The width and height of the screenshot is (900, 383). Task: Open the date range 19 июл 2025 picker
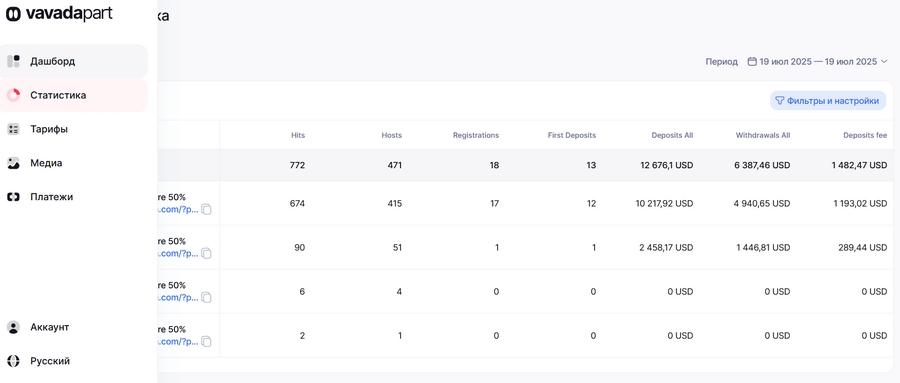(x=818, y=61)
